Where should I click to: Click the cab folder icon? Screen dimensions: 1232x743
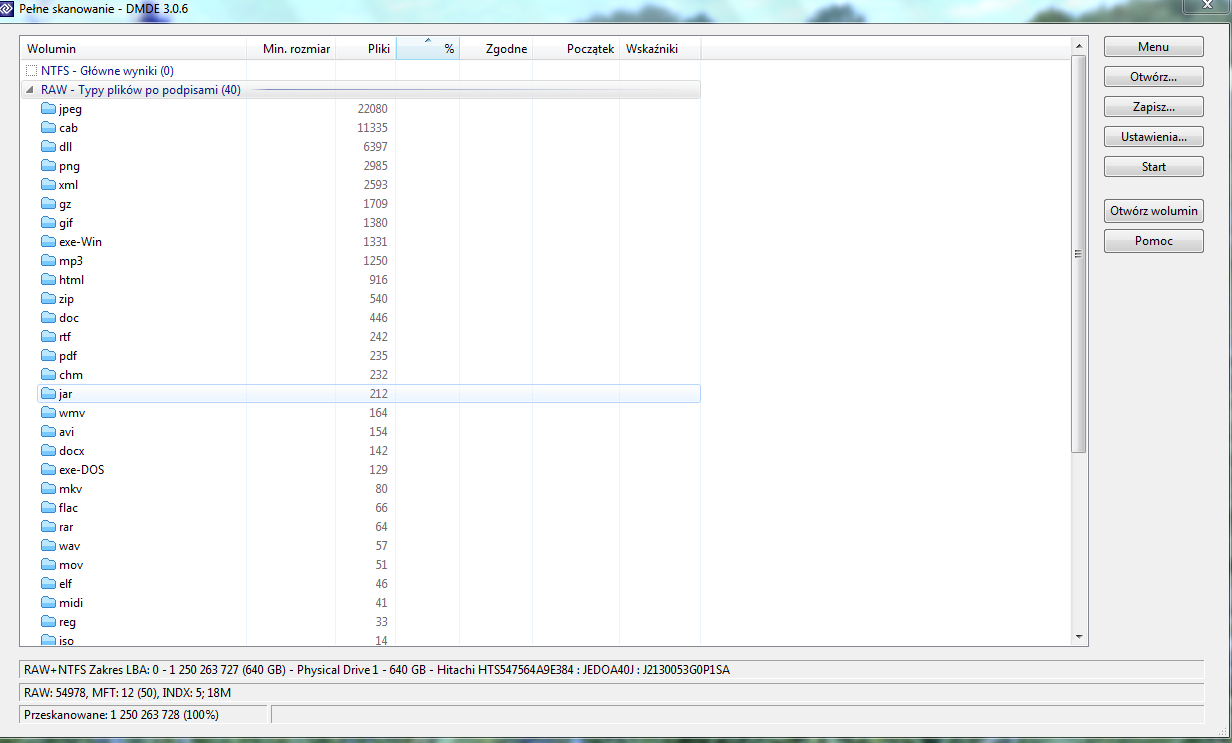[48, 128]
